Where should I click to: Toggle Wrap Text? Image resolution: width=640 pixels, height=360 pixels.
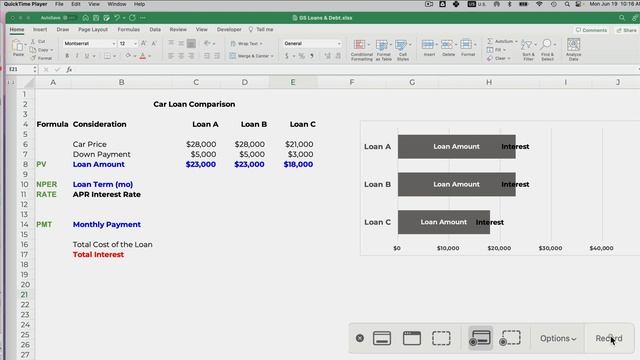[x=246, y=43]
